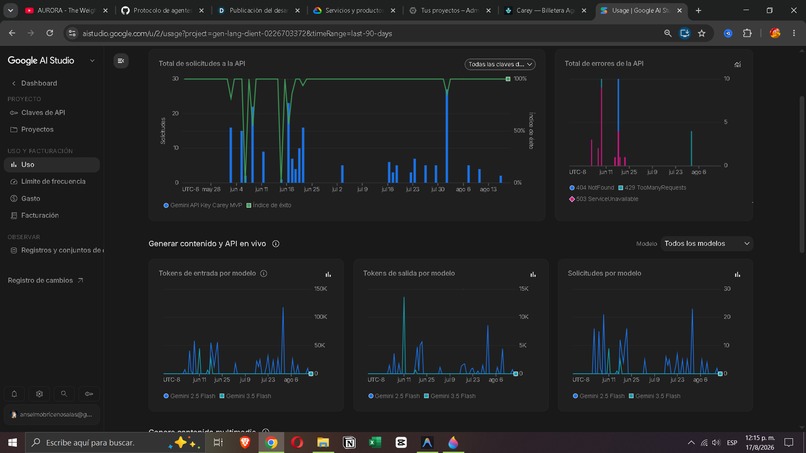Open tab search dropdown arrow
806x453 pixels.
coord(10,10)
